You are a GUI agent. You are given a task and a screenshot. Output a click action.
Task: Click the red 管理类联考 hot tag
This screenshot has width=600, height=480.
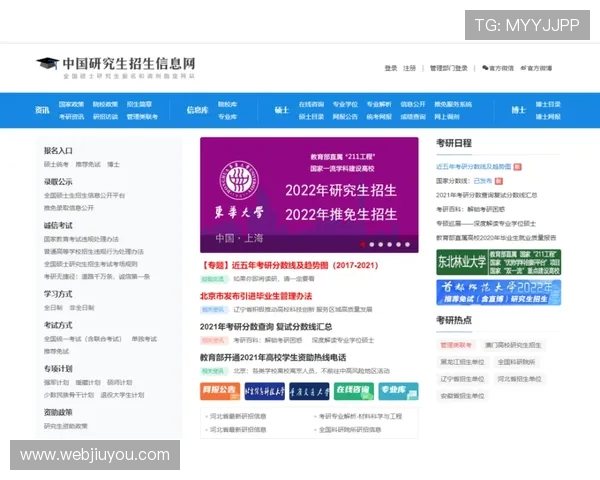[456, 345]
